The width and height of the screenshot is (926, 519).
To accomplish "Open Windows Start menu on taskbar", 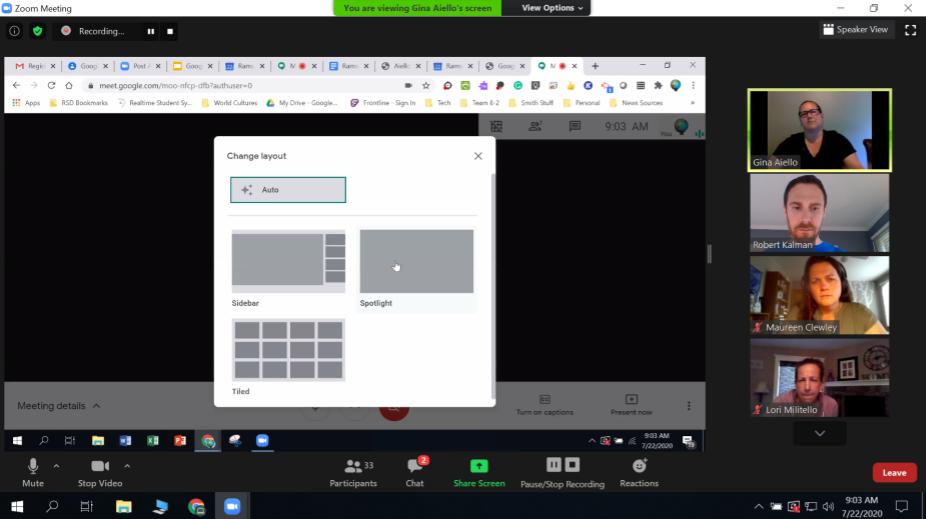I will click(x=17, y=507).
